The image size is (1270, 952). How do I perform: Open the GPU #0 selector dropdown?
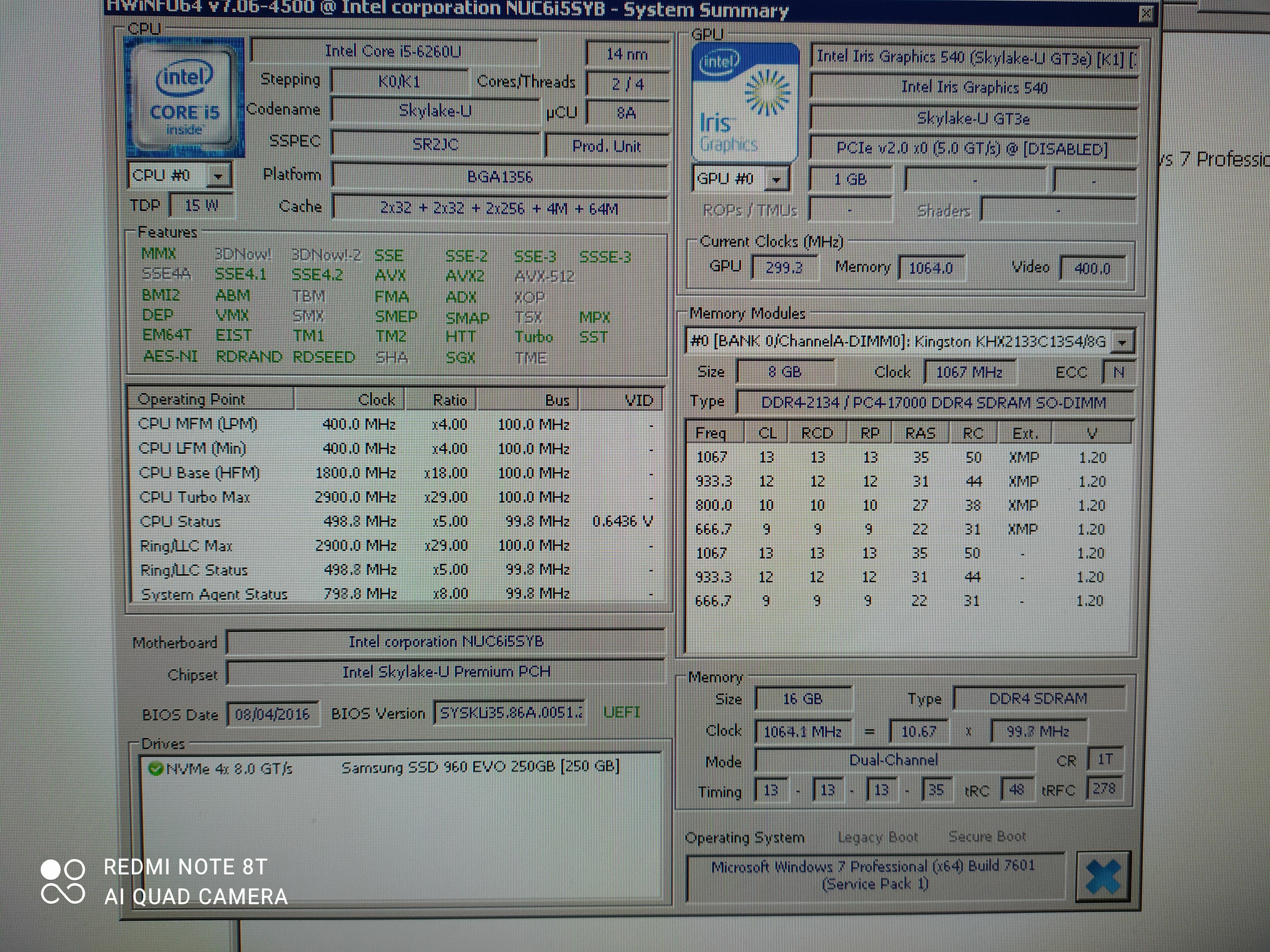pos(776,180)
